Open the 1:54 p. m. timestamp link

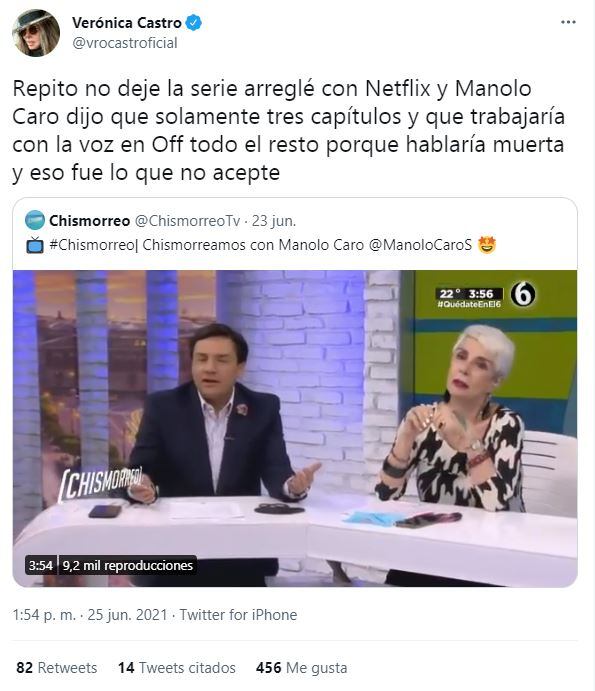tap(44, 615)
